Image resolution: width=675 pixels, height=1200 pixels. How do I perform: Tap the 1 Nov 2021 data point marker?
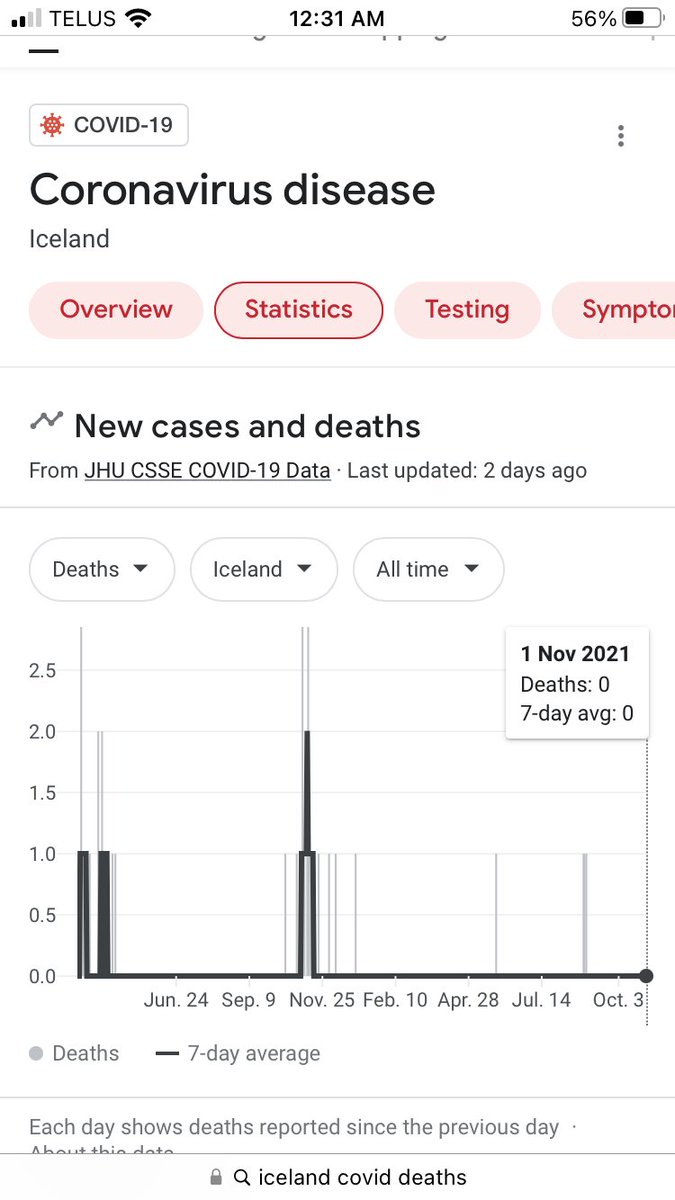[x=646, y=976]
